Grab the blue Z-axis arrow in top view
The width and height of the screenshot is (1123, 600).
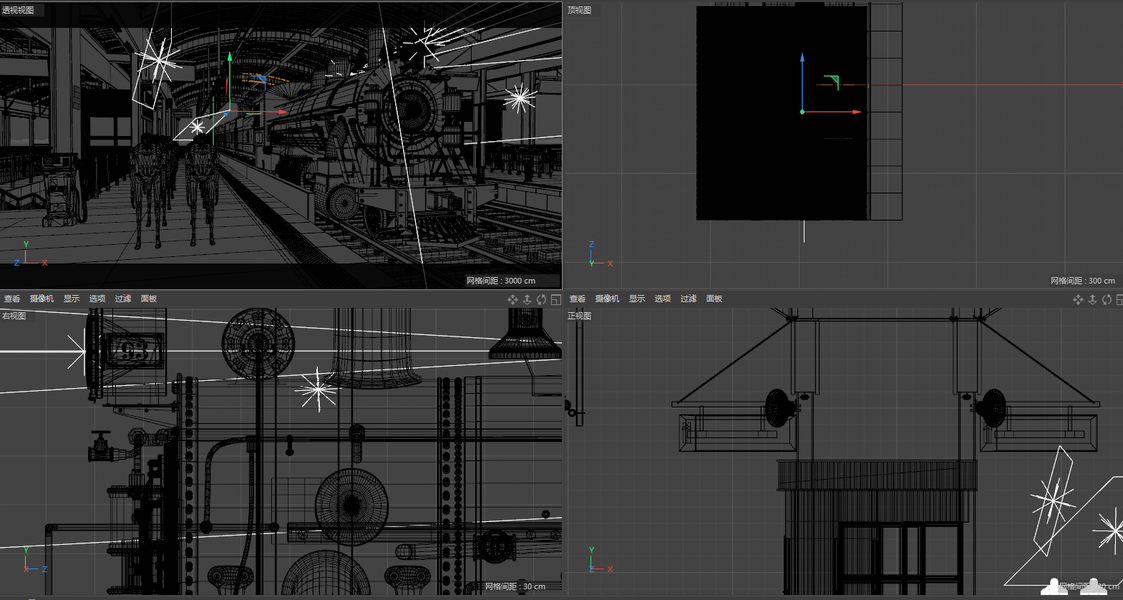pyautogui.click(x=802, y=57)
